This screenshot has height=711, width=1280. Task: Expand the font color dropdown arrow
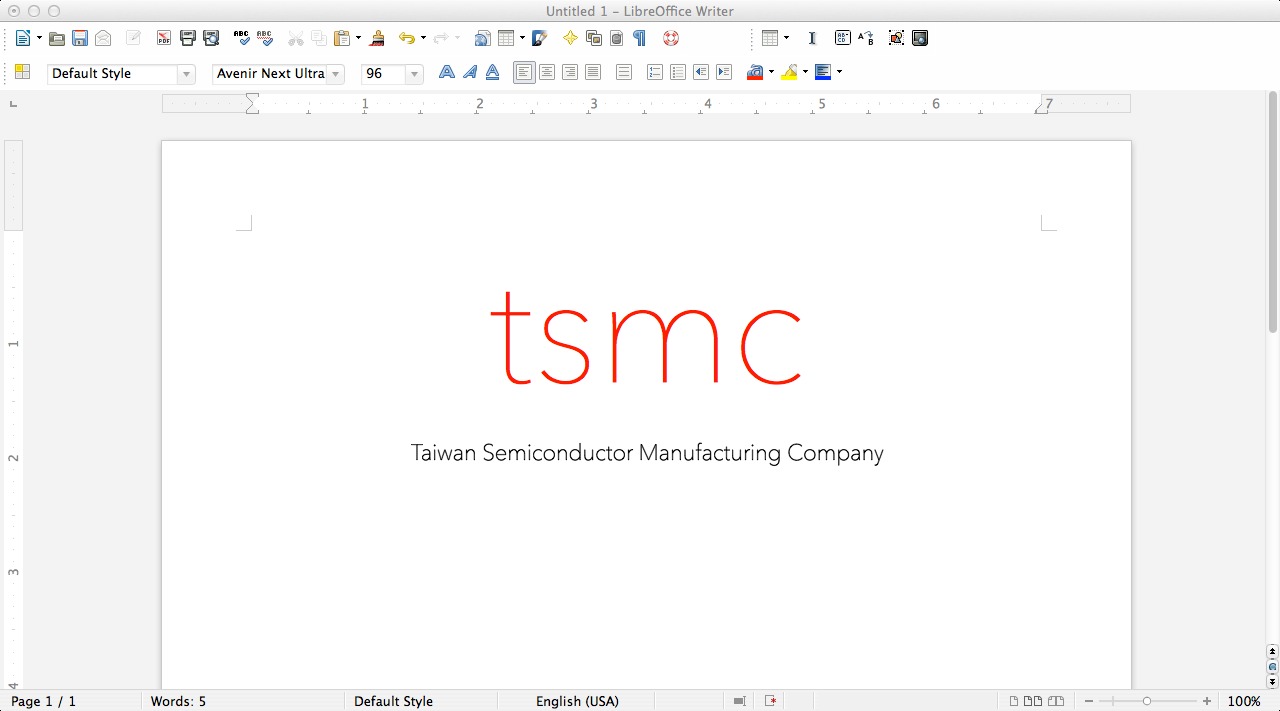pos(771,72)
